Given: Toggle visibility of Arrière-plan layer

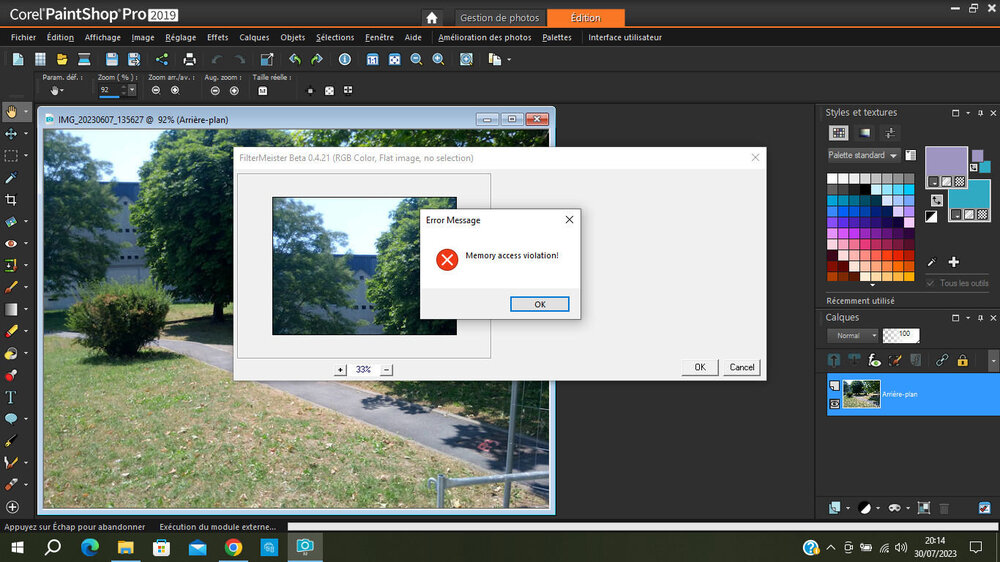Looking at the screenshot, I should (835, 402).
